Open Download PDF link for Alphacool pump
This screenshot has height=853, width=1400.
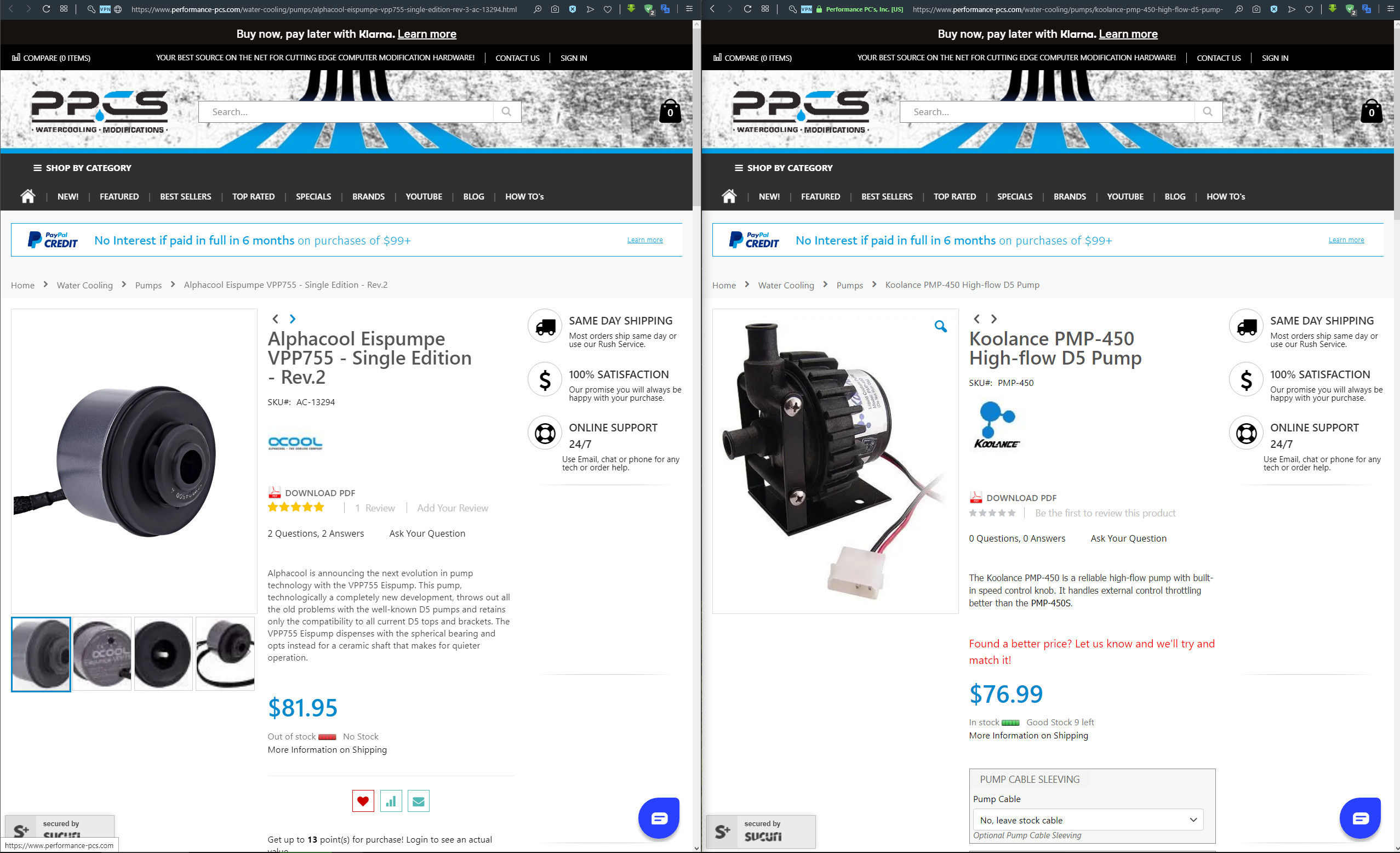tap(319, 493)
